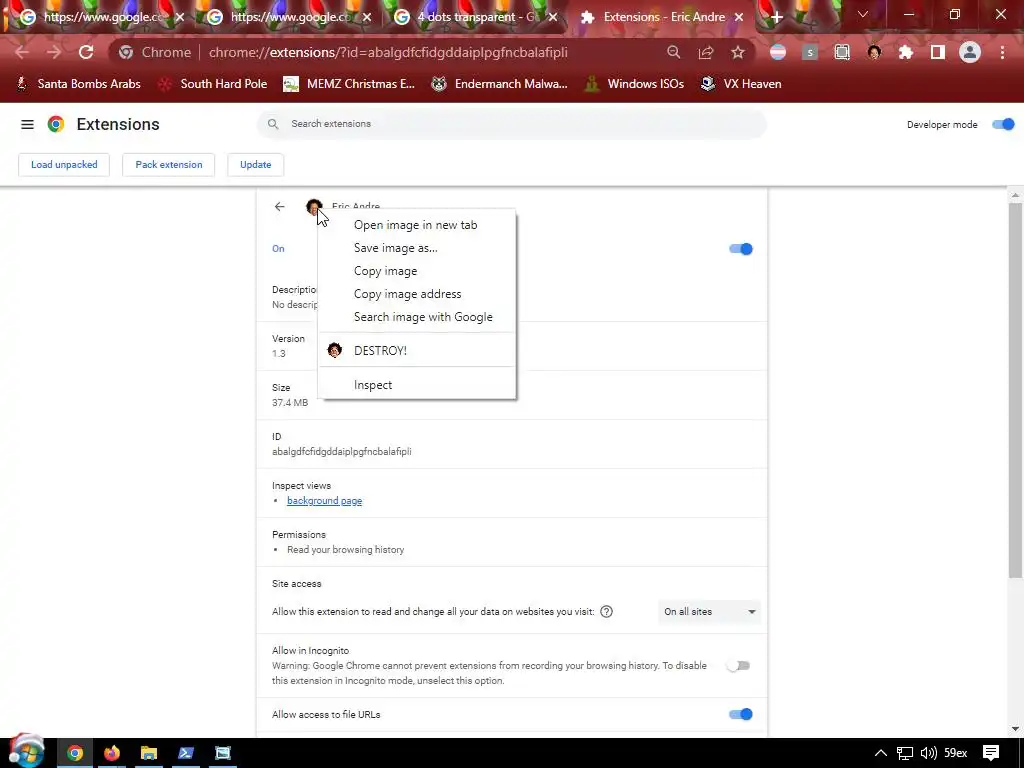Viewport: 1024px width, 768px height.
Task: Click the DESTROY! context menu item
Action: (x=417, y=351)
